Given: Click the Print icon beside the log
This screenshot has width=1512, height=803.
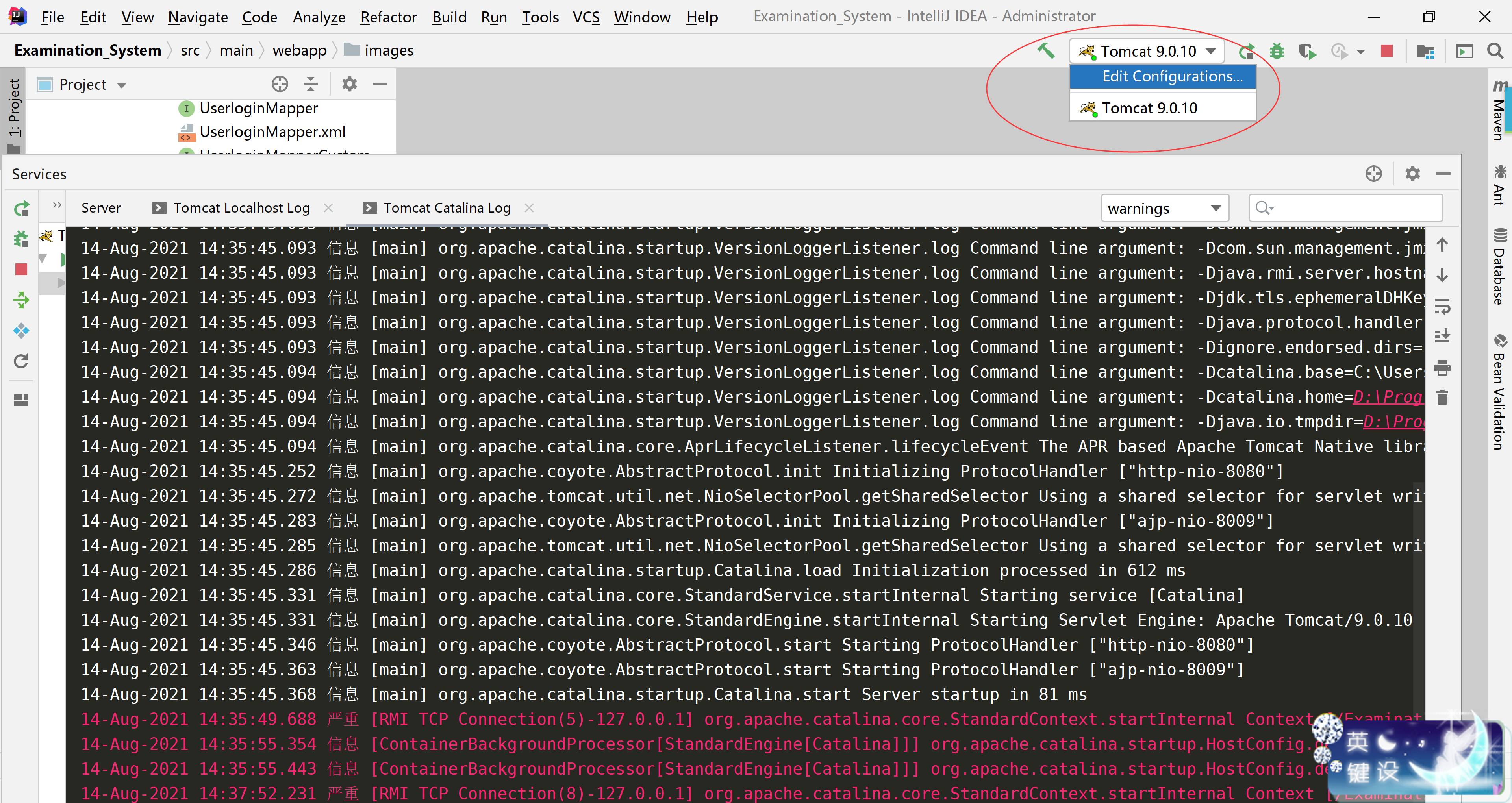Looking at the screenshot, I should [1442, 368].
